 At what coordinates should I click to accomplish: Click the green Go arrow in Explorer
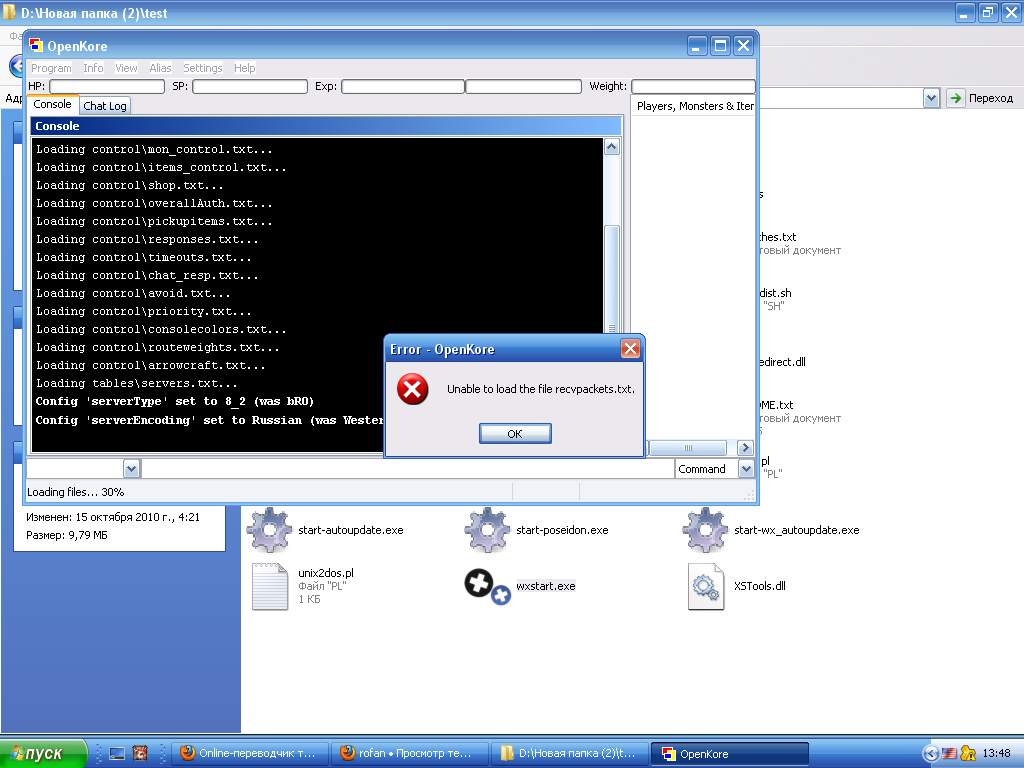tap(955, 98)
